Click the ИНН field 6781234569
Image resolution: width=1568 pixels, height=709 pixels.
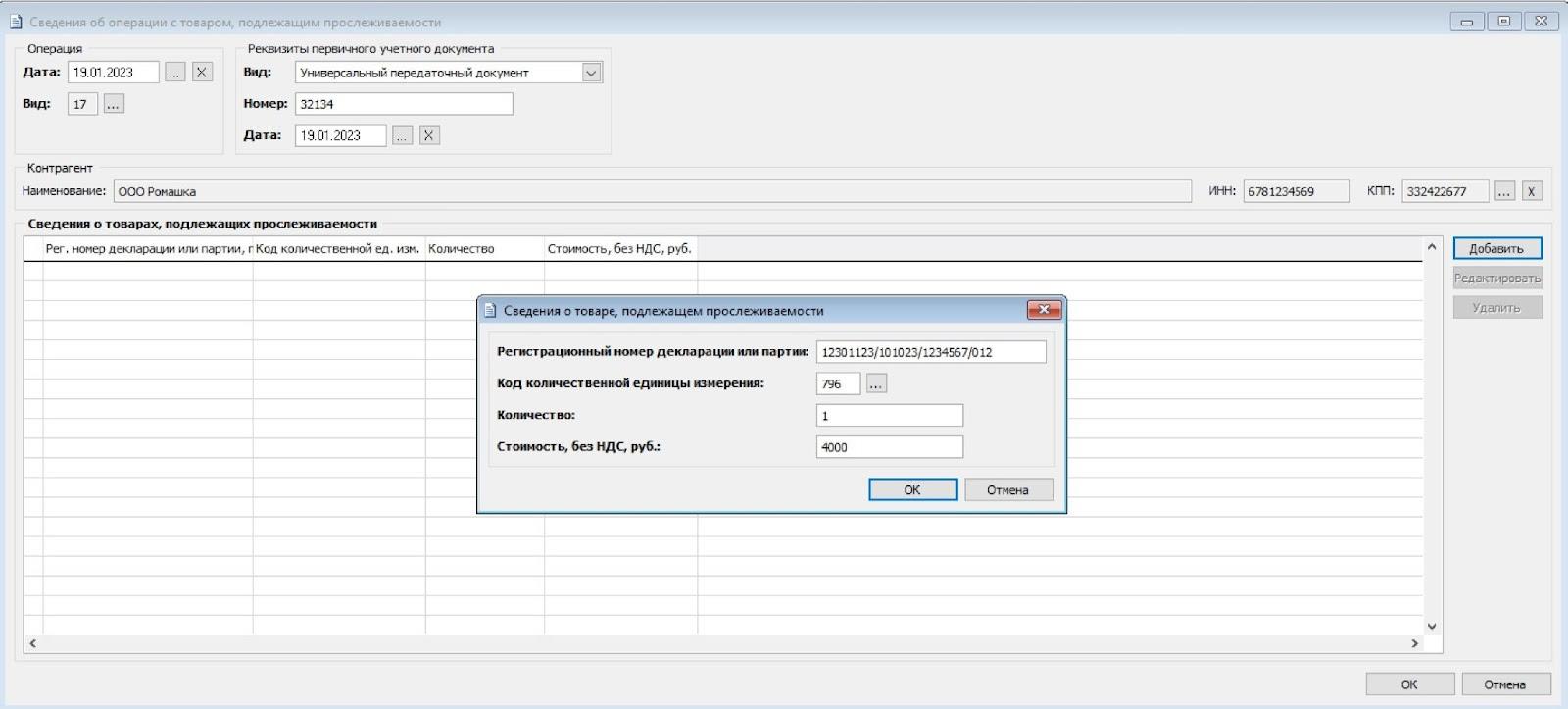coord(1297,191)
